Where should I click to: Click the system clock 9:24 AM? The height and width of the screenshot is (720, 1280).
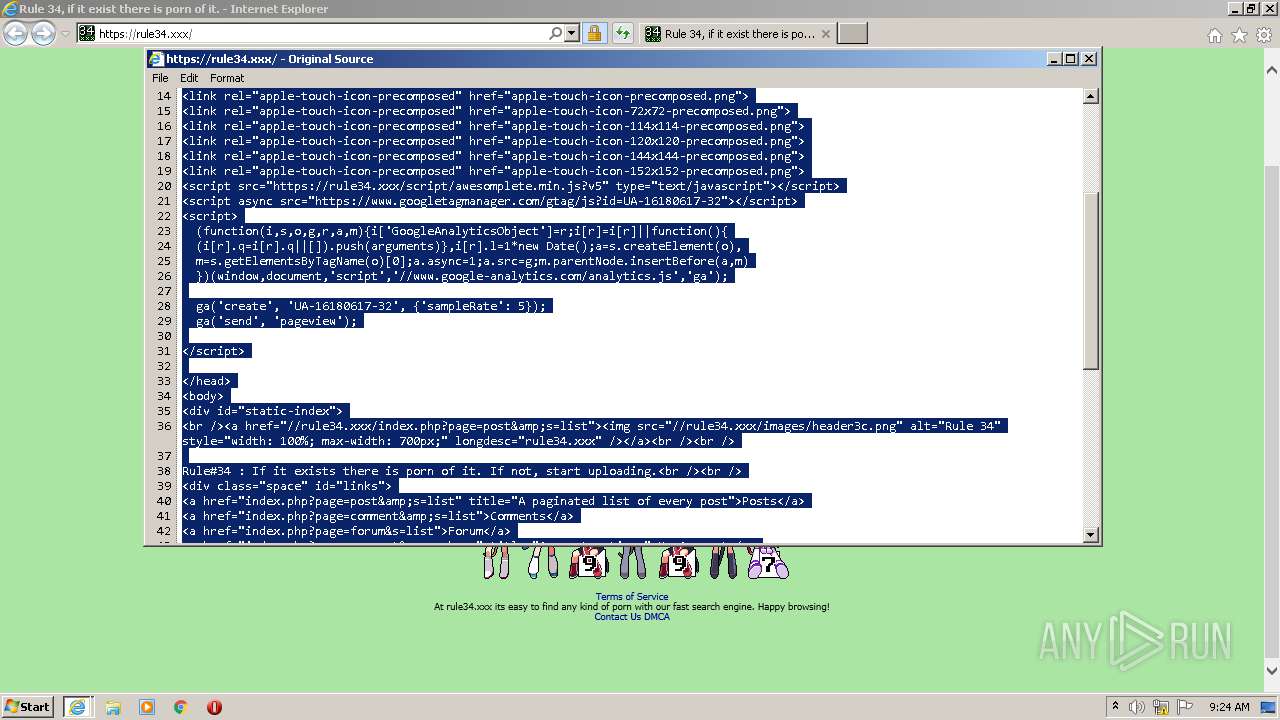1229,707
